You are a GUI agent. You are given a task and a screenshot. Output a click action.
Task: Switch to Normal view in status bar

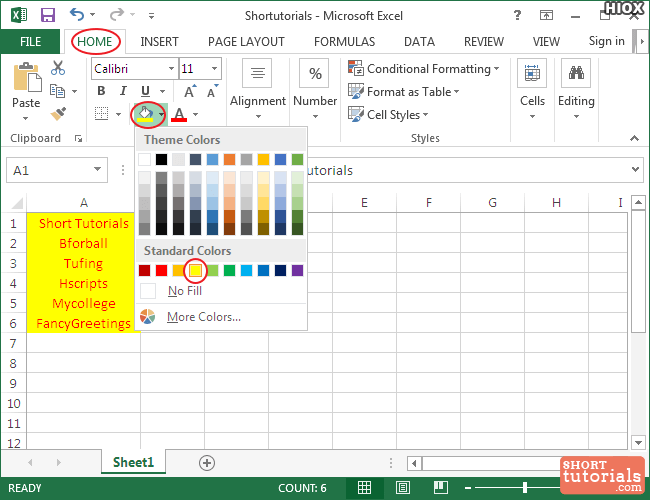(364, 488)
